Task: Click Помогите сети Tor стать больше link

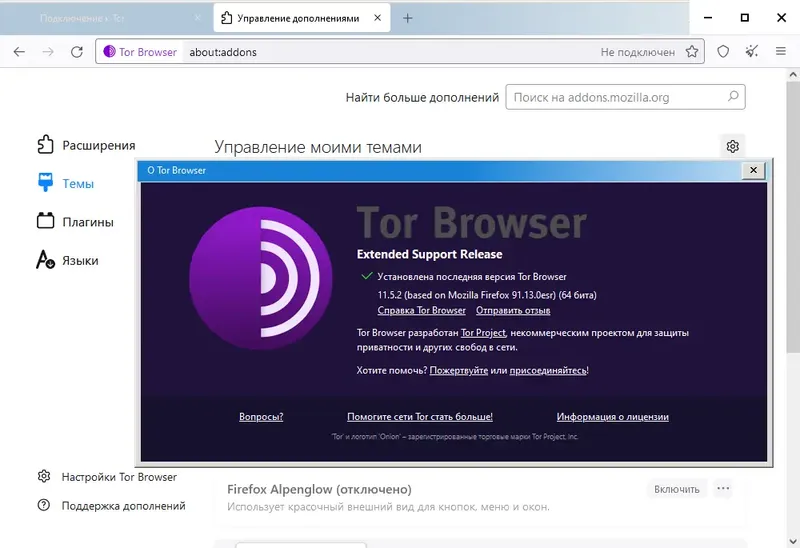Action: pyautogui.click(x=420, y=417)
